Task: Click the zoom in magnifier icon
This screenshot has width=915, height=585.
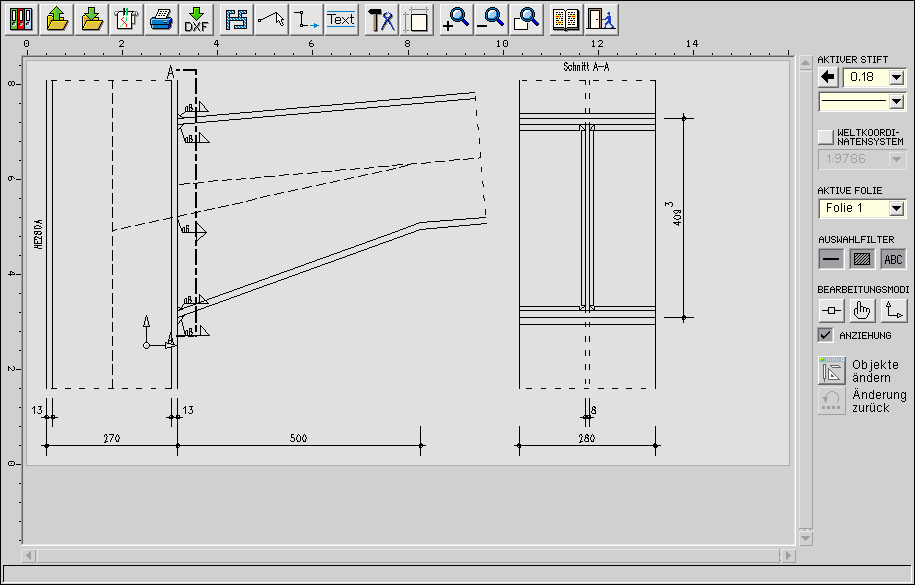Action: click(456, 18)
